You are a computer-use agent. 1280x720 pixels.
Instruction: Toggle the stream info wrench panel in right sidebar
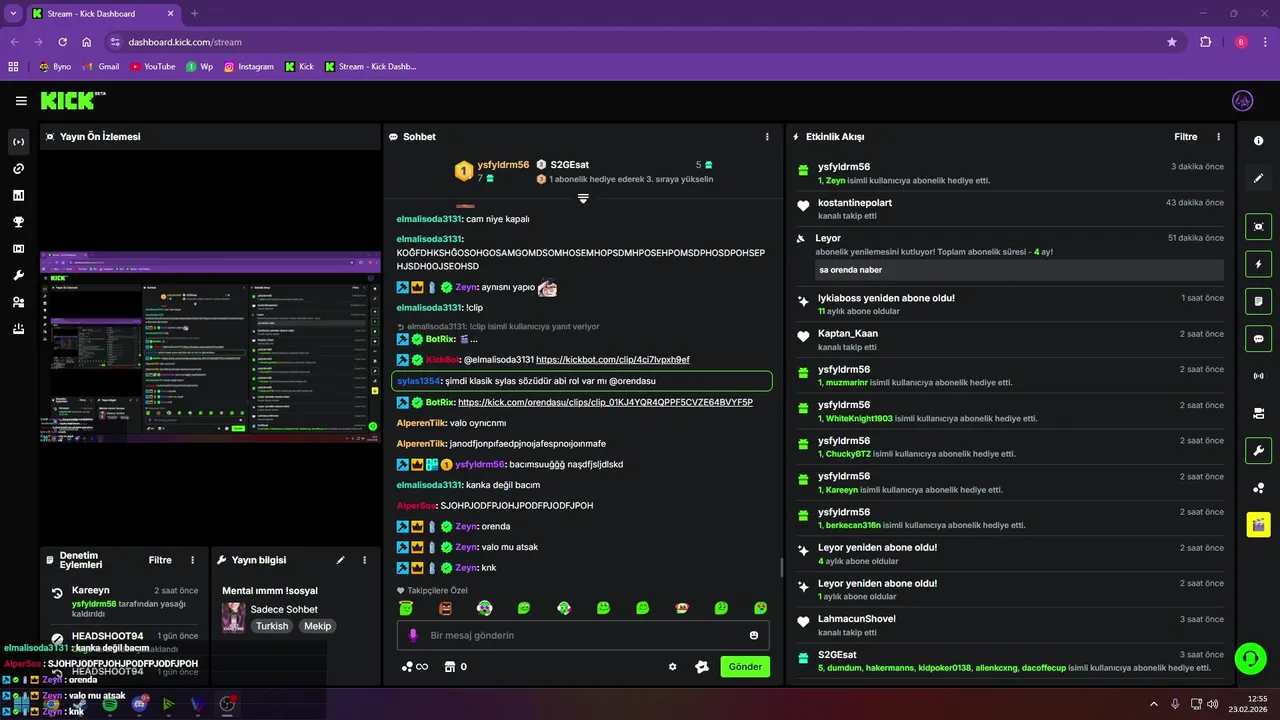click(1259, 450)
